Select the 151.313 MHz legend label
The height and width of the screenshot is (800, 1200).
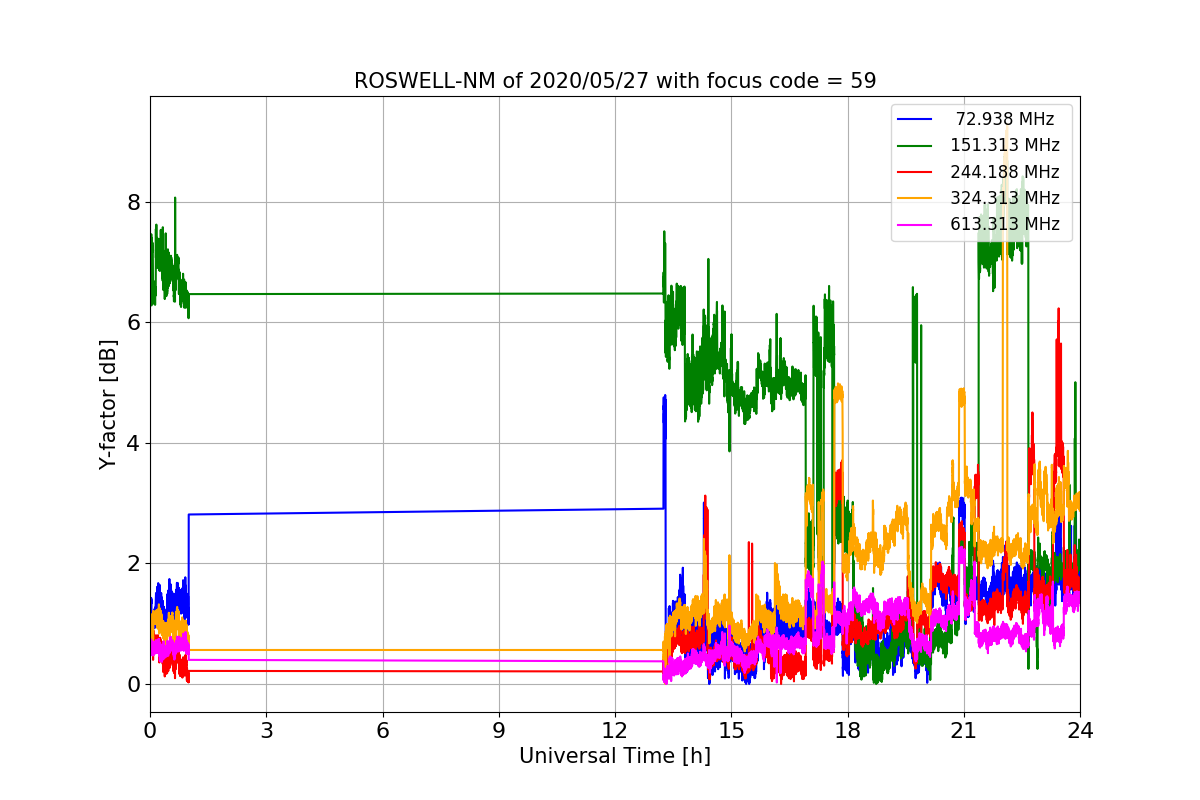pyautogui.click(x=1005, y=145)
